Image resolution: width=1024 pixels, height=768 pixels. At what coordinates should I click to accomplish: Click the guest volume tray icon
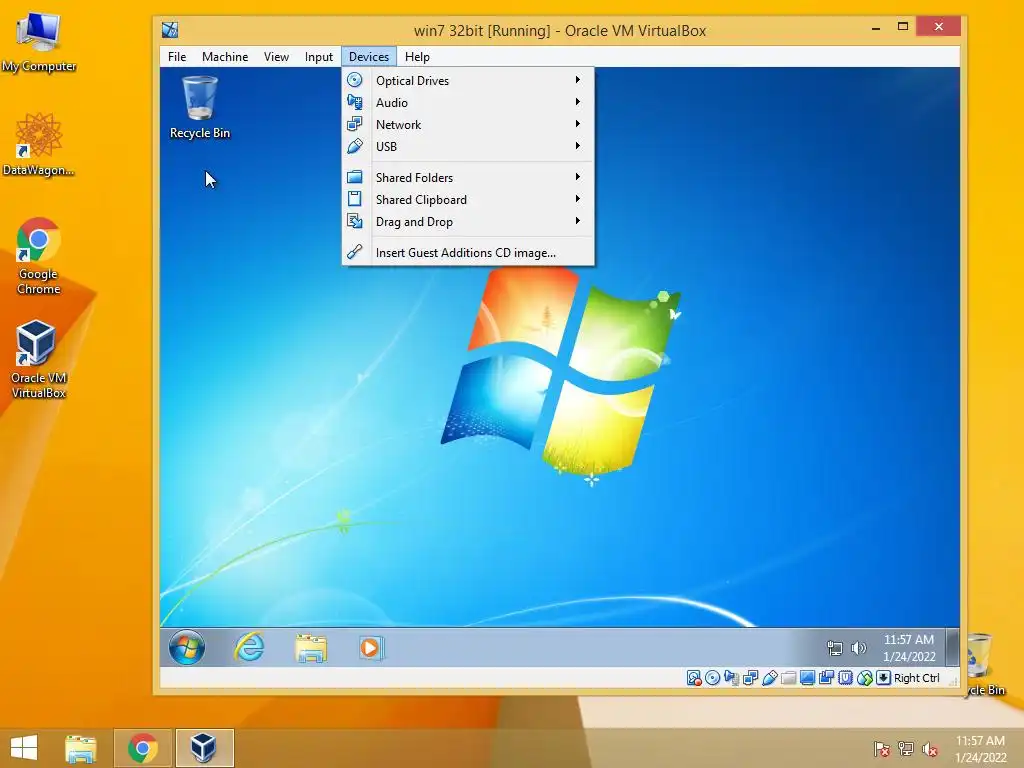tap(859, 648)
